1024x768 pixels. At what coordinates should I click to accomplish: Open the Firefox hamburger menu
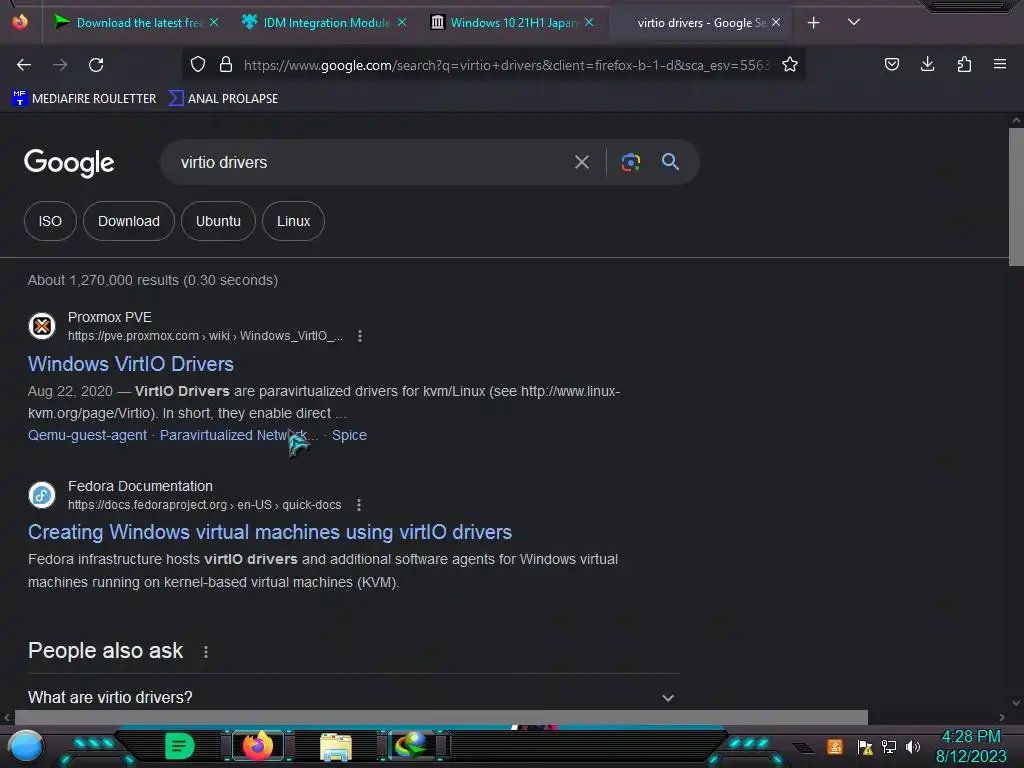click(1000, 64)
